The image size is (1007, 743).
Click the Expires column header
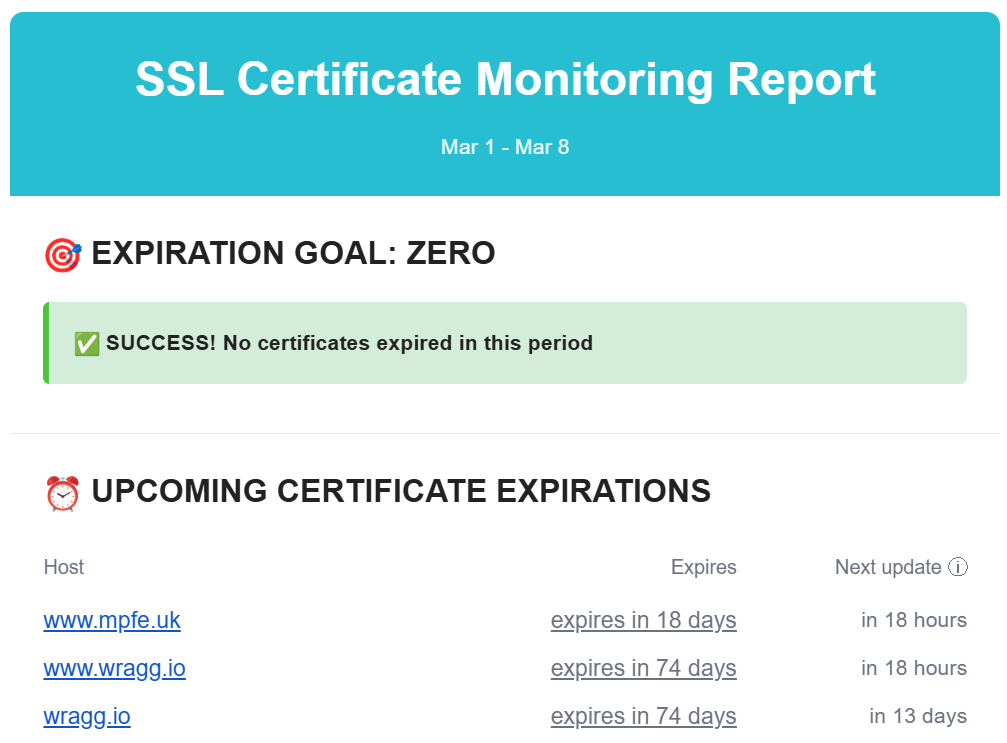(x=703, y=567)
